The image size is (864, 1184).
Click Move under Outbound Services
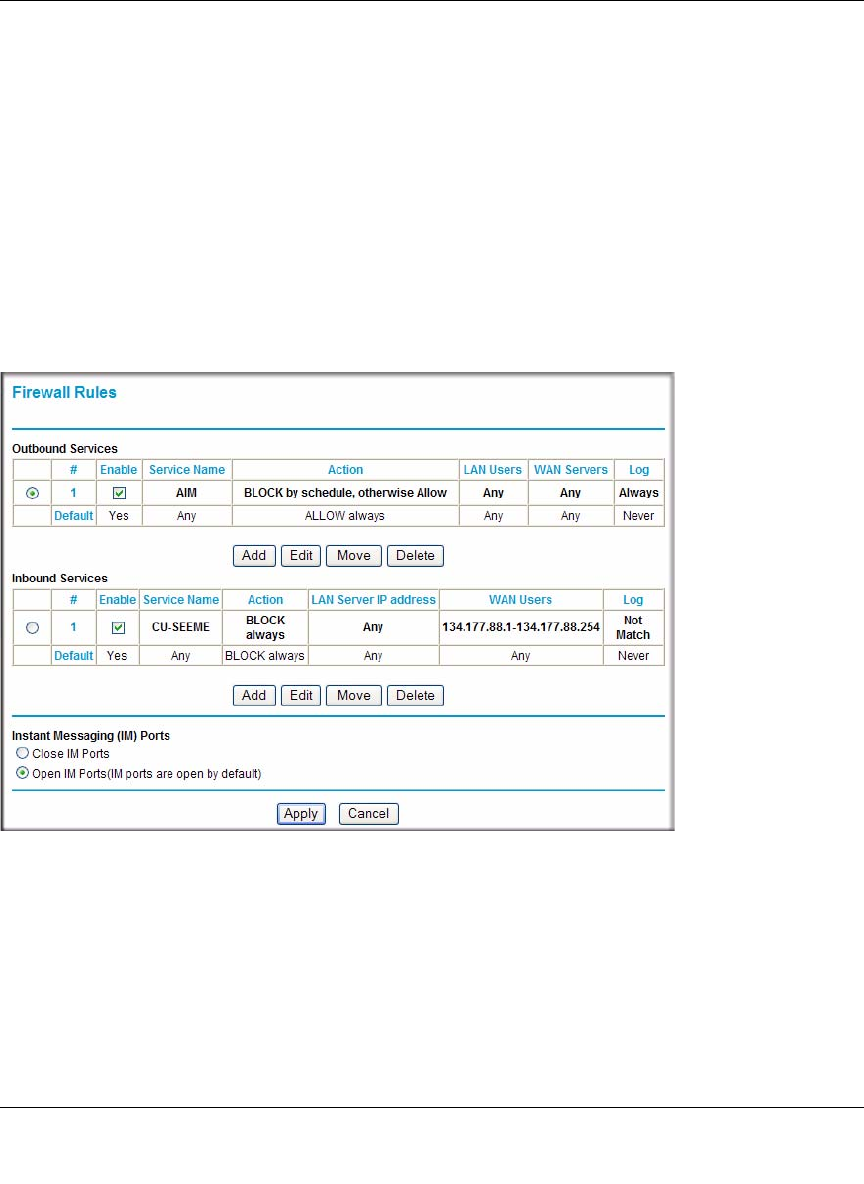point(353,556)
